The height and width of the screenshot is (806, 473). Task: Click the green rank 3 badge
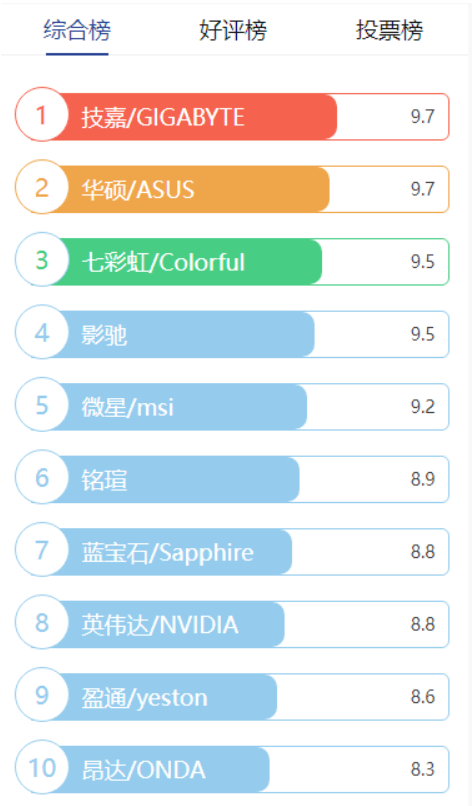[x=42, y=260]
